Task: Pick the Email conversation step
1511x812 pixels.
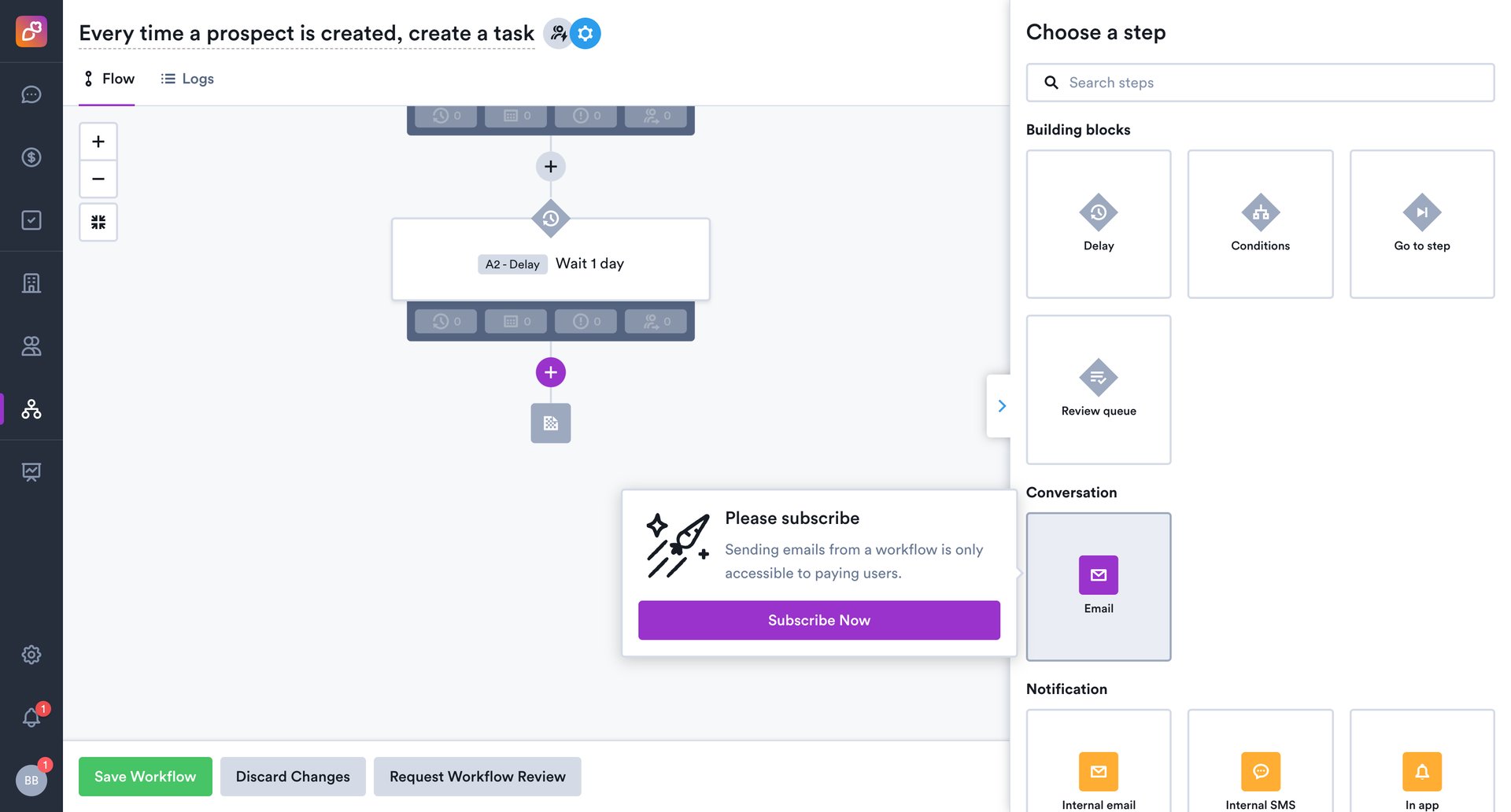Action: click(1098, 586)
